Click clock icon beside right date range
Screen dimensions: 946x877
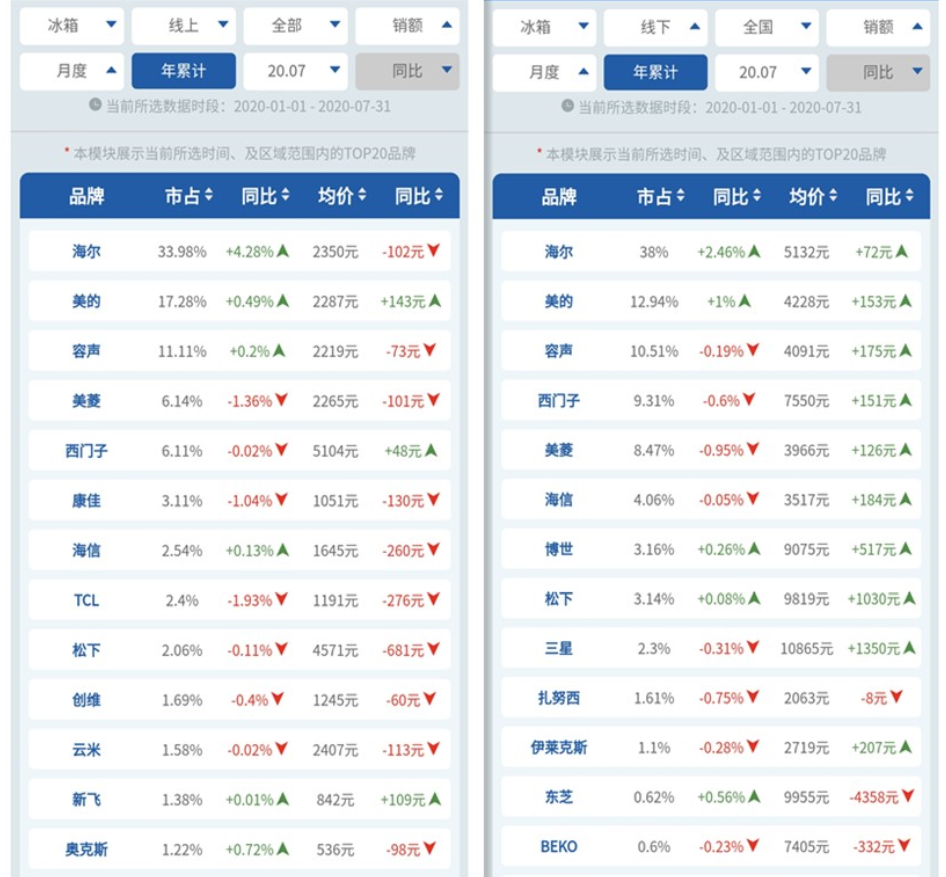(567, 106)
